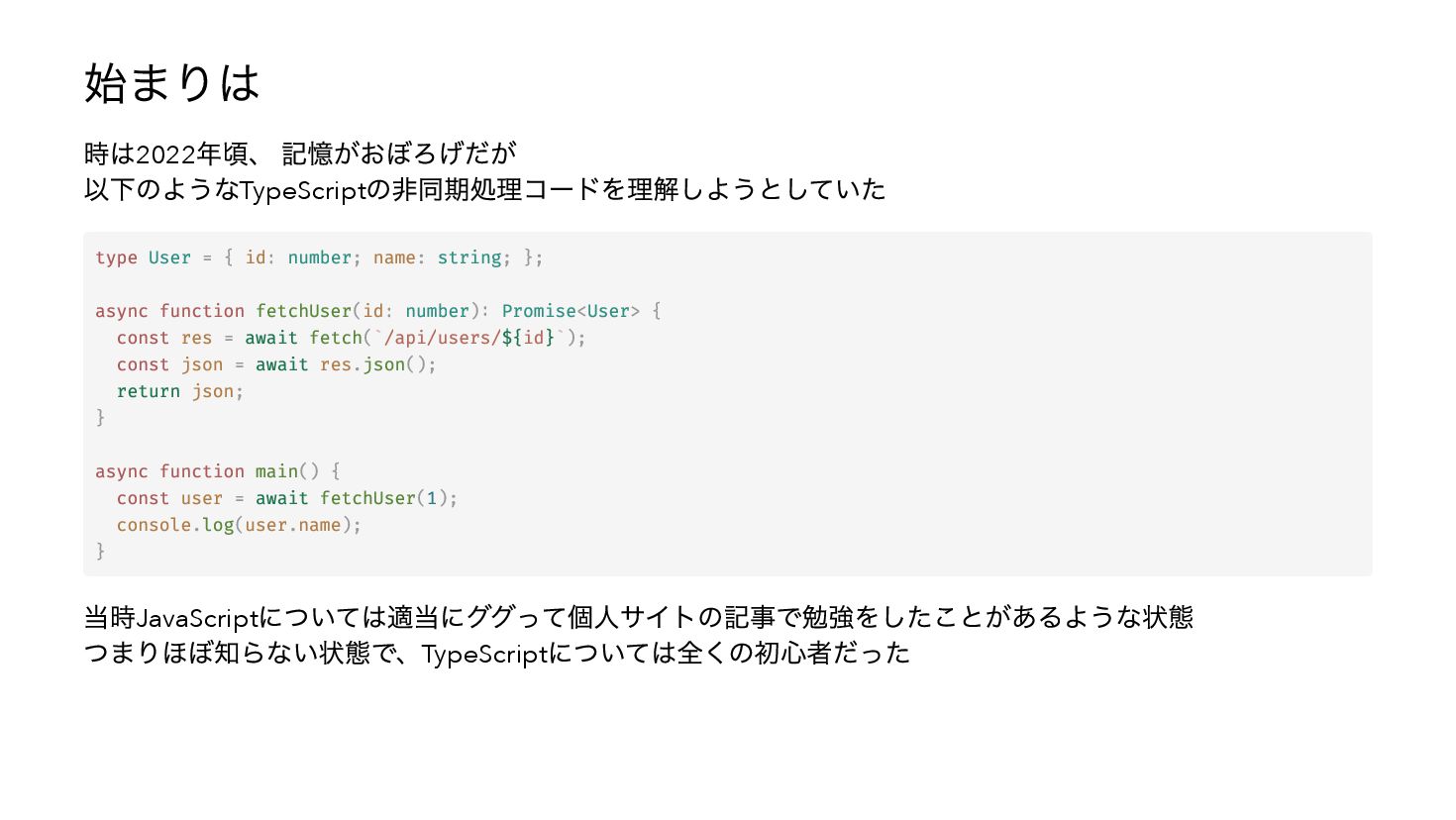Click the sentence about TypeScriptの非同期処理コード
This screenshot has height=820, width=1456.
coord(484,189)
